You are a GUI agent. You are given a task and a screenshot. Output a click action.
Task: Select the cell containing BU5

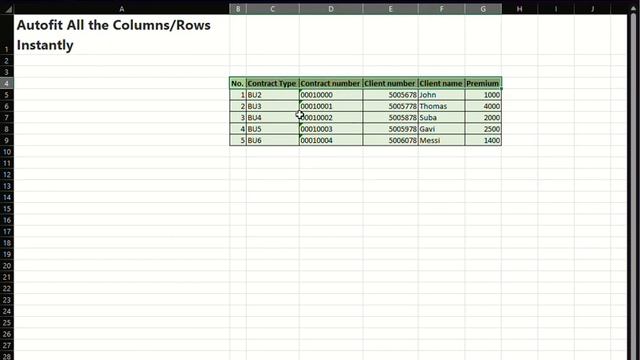[x=273, y=129]
